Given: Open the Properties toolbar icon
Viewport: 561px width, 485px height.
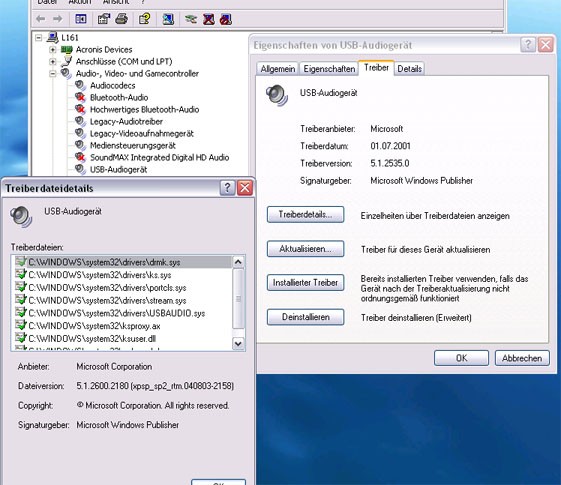Looking at the screenshot, I should pyautogui.click(x=104, y=19).
